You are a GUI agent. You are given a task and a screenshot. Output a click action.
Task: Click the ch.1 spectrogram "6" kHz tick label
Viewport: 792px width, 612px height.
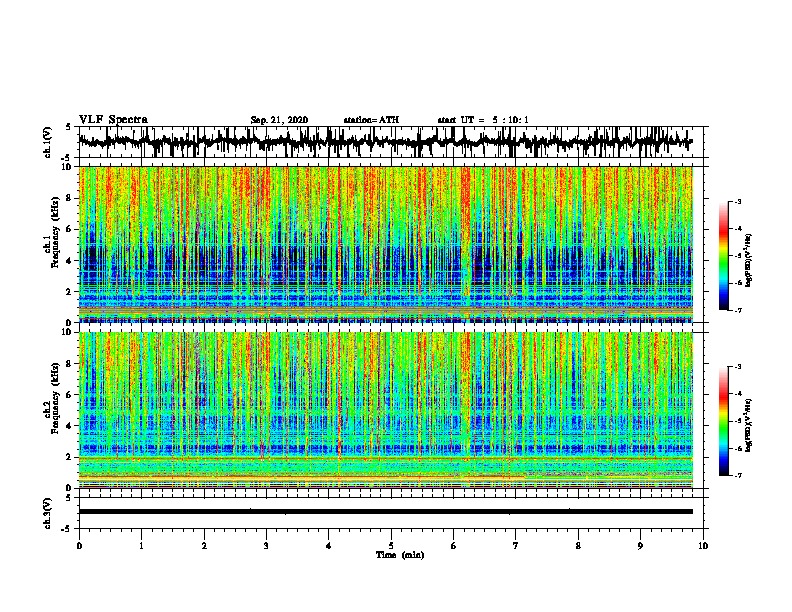[70, 229]
